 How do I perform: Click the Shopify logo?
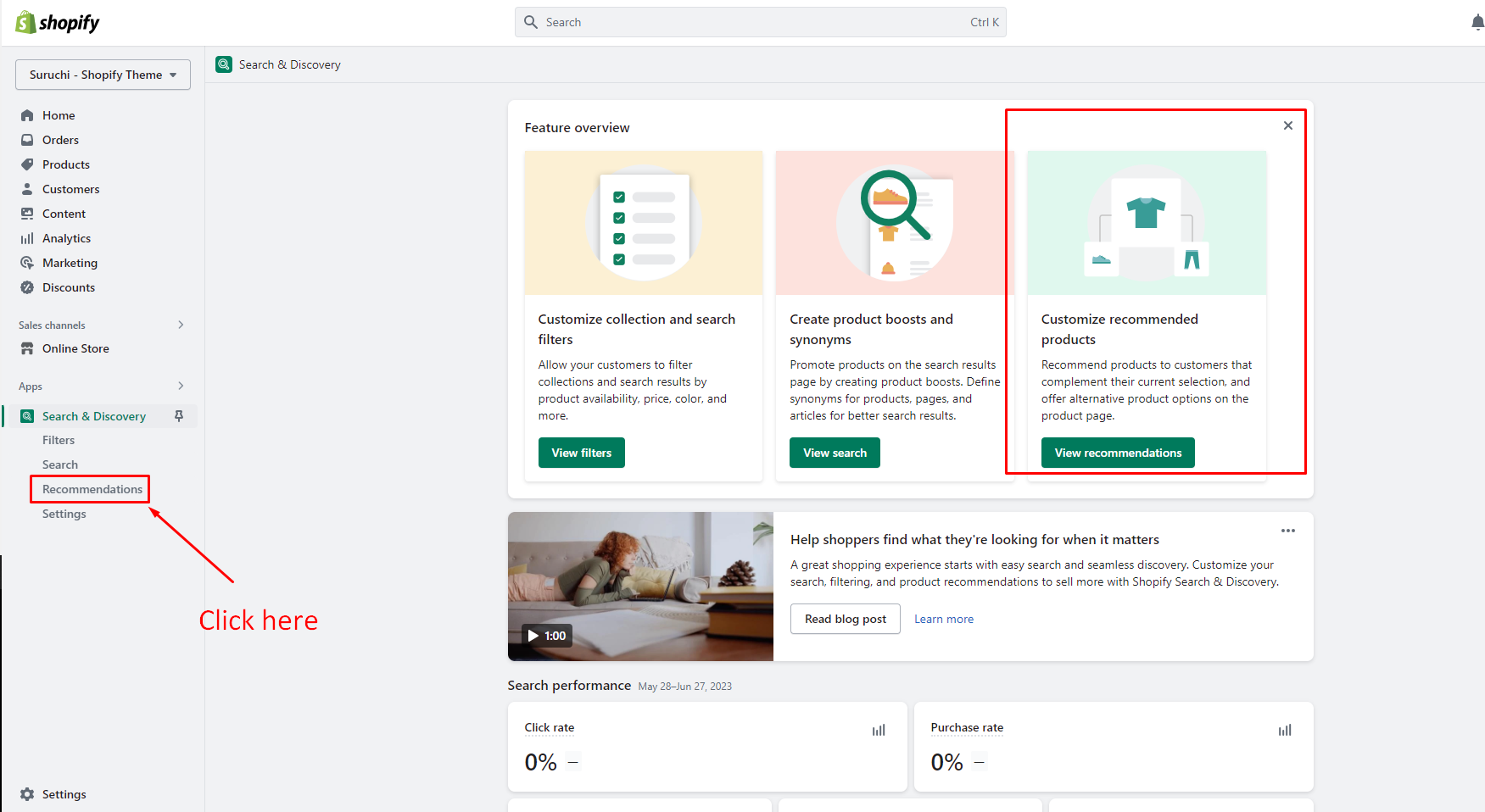pos(58,23)
